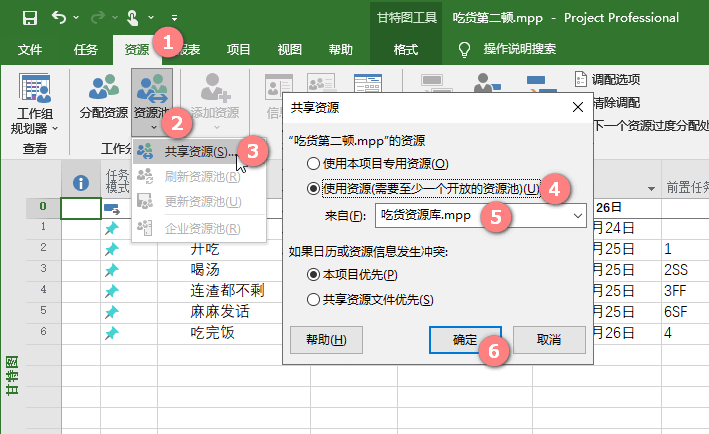Choose 本项目优先 radio option

[x=314, y=274]
